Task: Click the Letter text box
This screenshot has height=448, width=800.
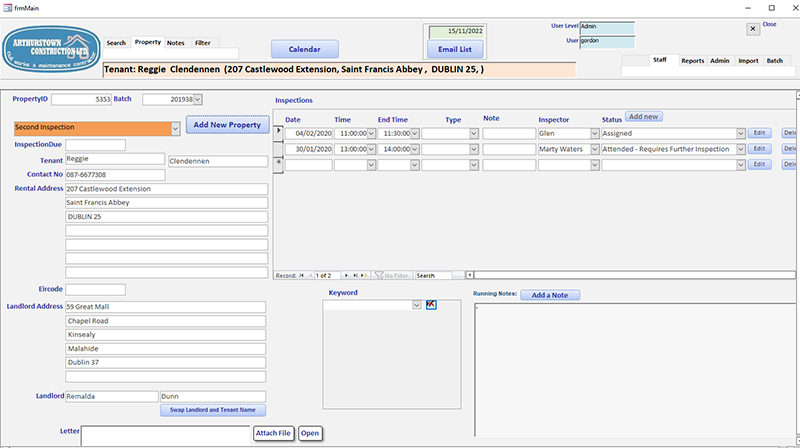Action: tap(165, 436)
